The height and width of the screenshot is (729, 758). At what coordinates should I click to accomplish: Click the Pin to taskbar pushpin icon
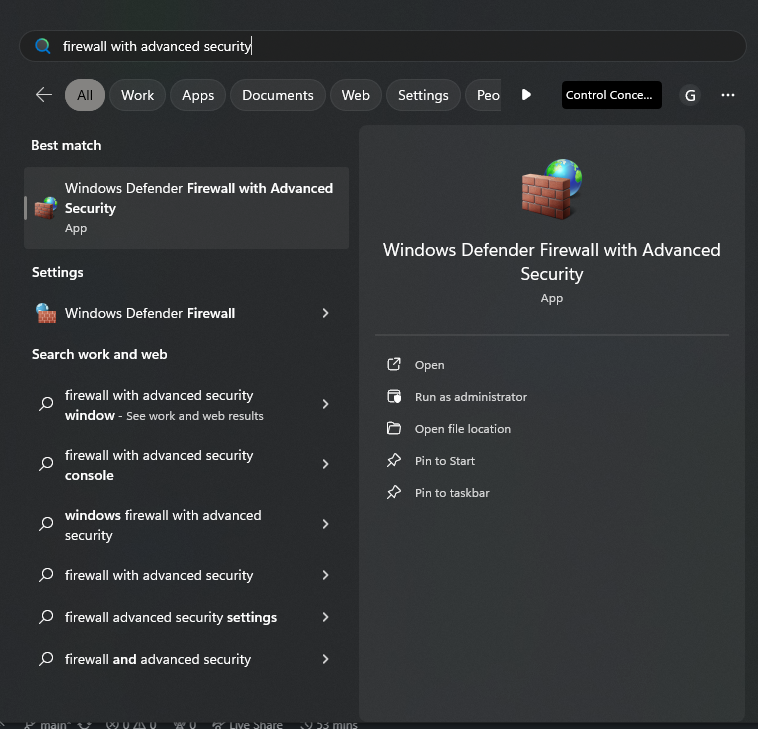pos(394,492)
